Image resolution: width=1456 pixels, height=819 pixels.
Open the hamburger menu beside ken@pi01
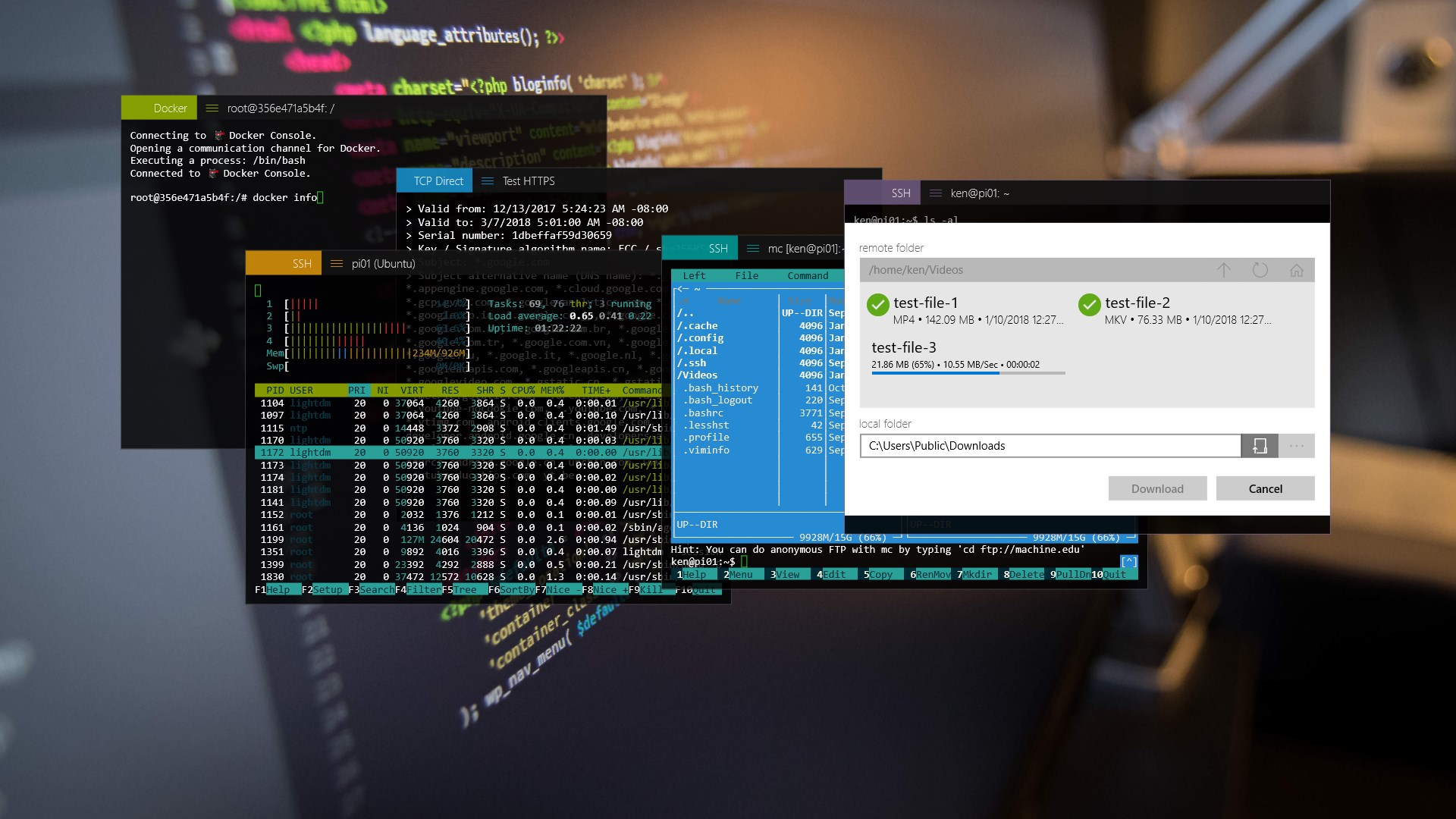935,193
